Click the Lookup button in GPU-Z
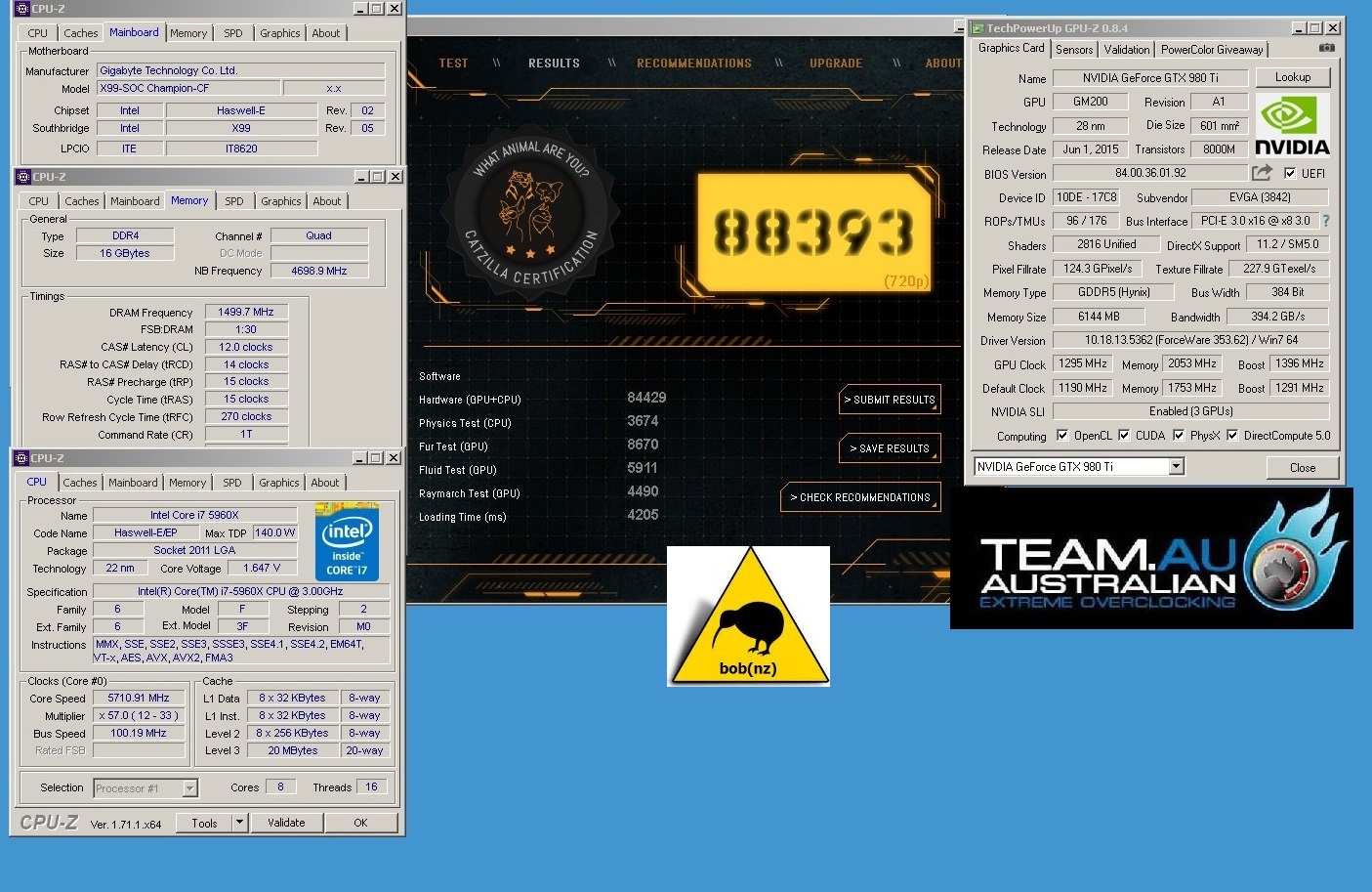Image resolution: width=1372 pixels, height=892 pixels. 1292,77
